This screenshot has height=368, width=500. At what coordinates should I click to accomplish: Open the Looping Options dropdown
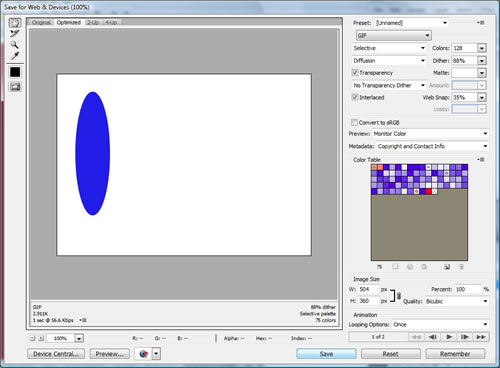pyautogui.click(x=440, y=324)
